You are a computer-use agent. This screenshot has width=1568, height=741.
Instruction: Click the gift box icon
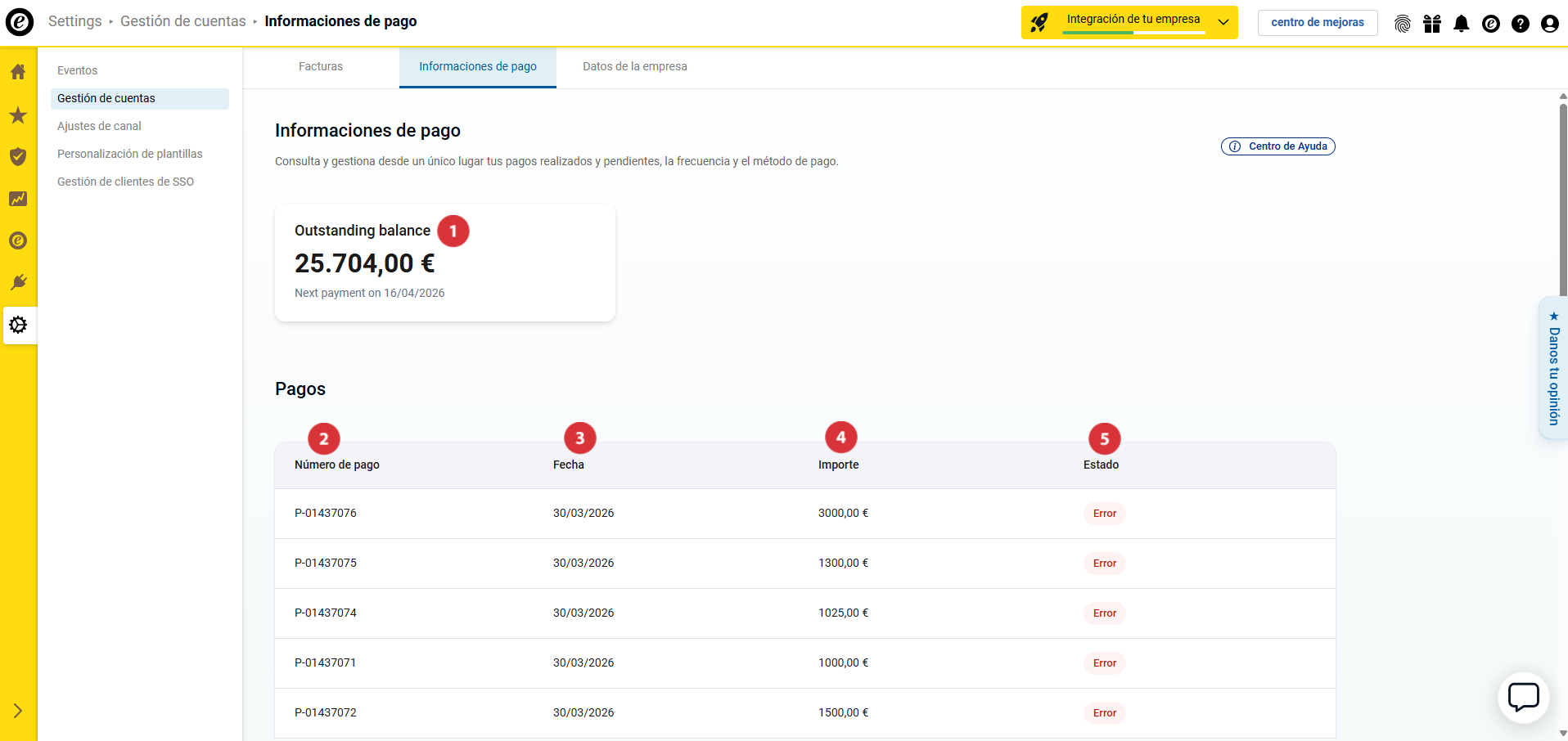click(x=1432, y=24)
